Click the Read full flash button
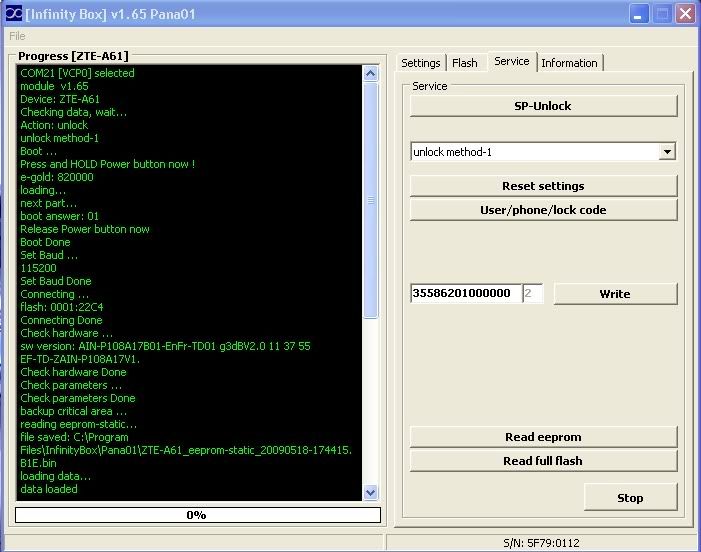 click(543, 461)
